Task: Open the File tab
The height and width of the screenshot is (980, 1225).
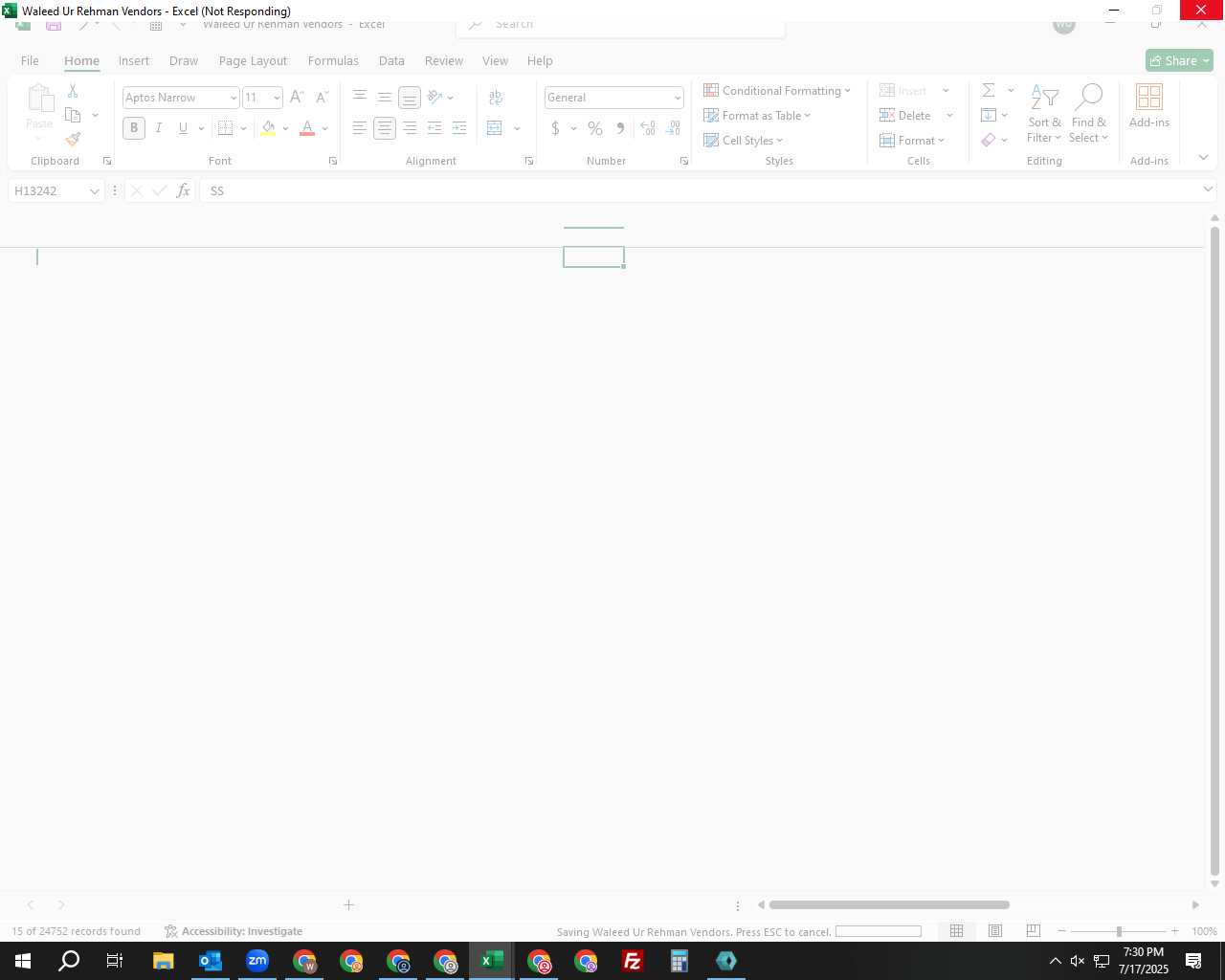Action: (x=30, y=60)
